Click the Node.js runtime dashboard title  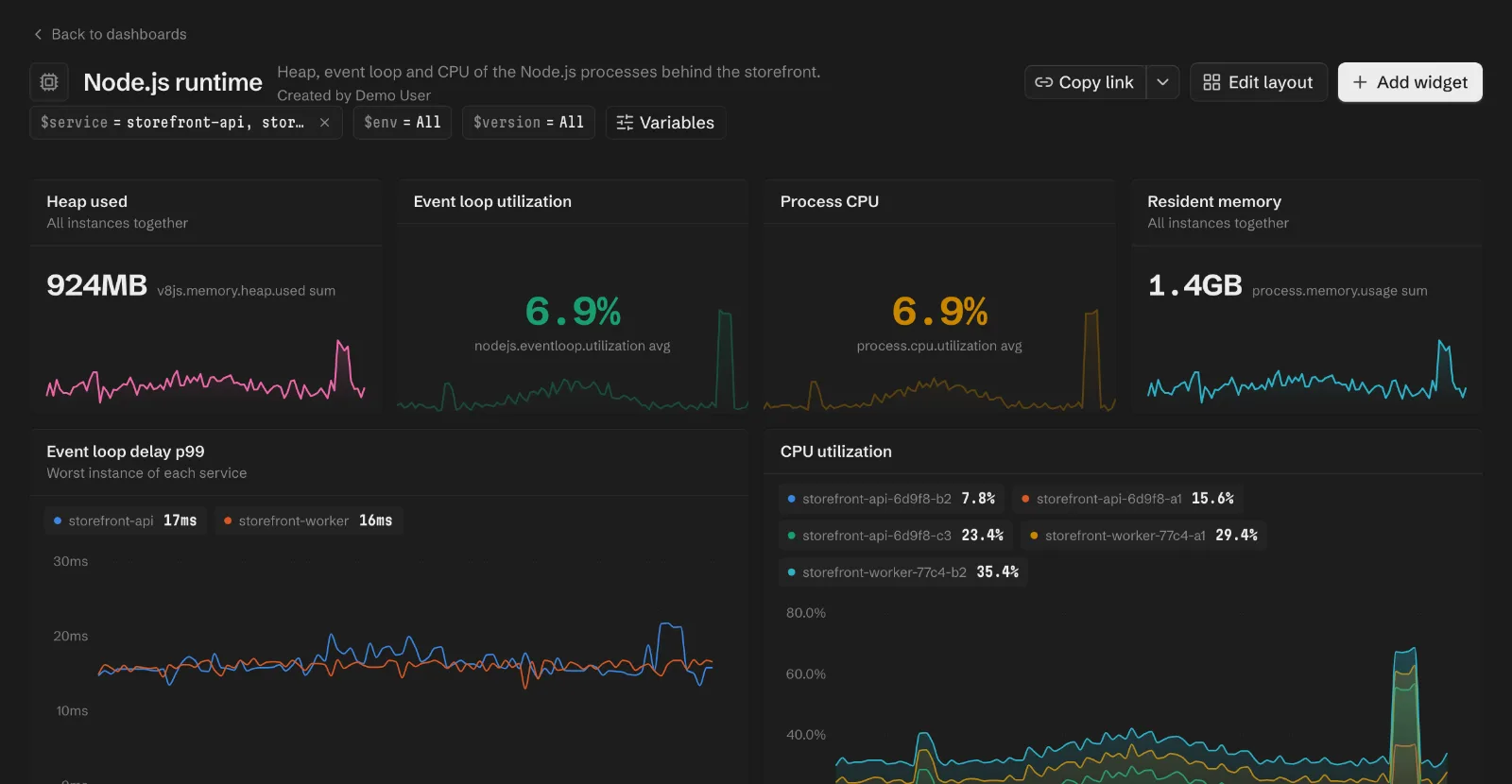[173, 82]
